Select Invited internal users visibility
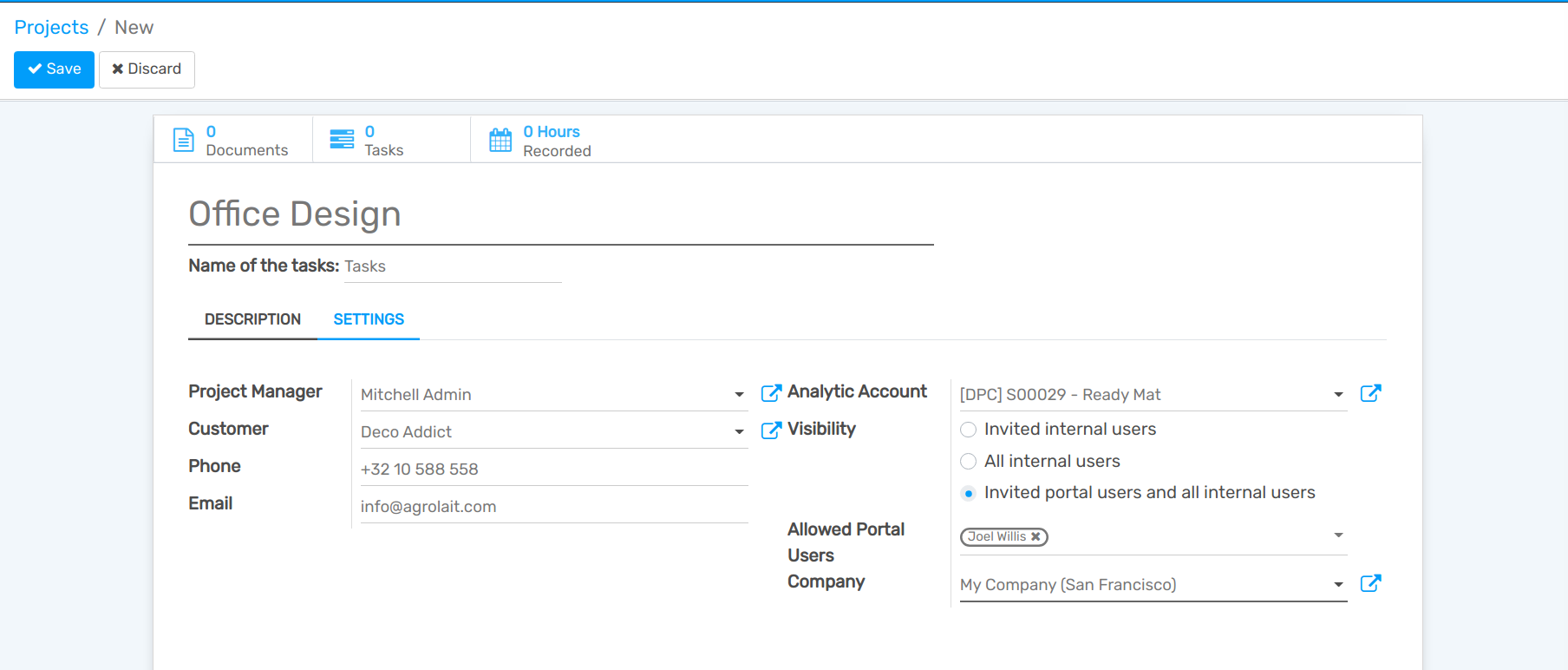Image resolution: width=1568 pixels, height=670 pixels. (x=969, y=430)
